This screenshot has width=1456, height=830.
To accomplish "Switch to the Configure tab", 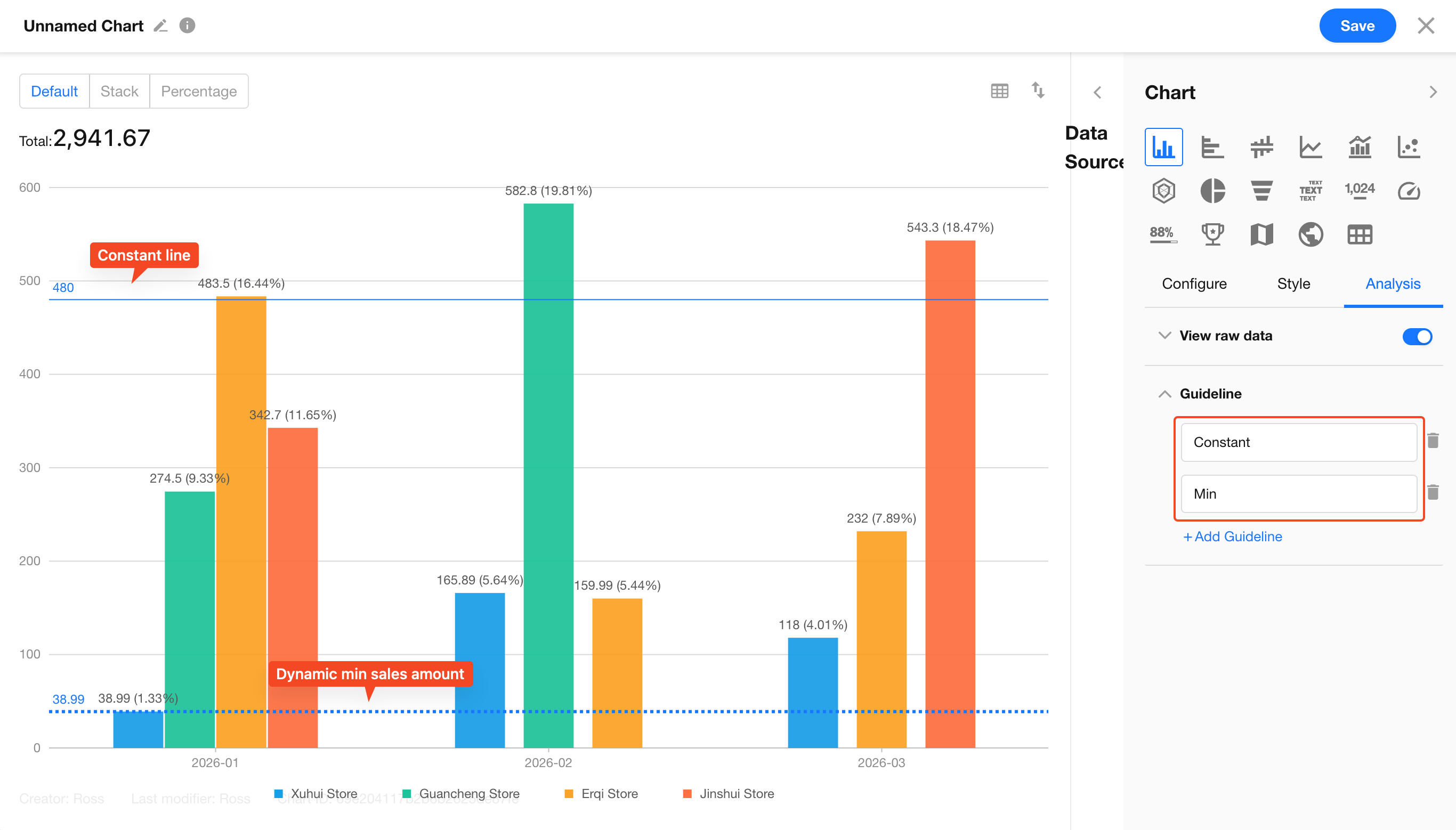I will (1194, 284).
